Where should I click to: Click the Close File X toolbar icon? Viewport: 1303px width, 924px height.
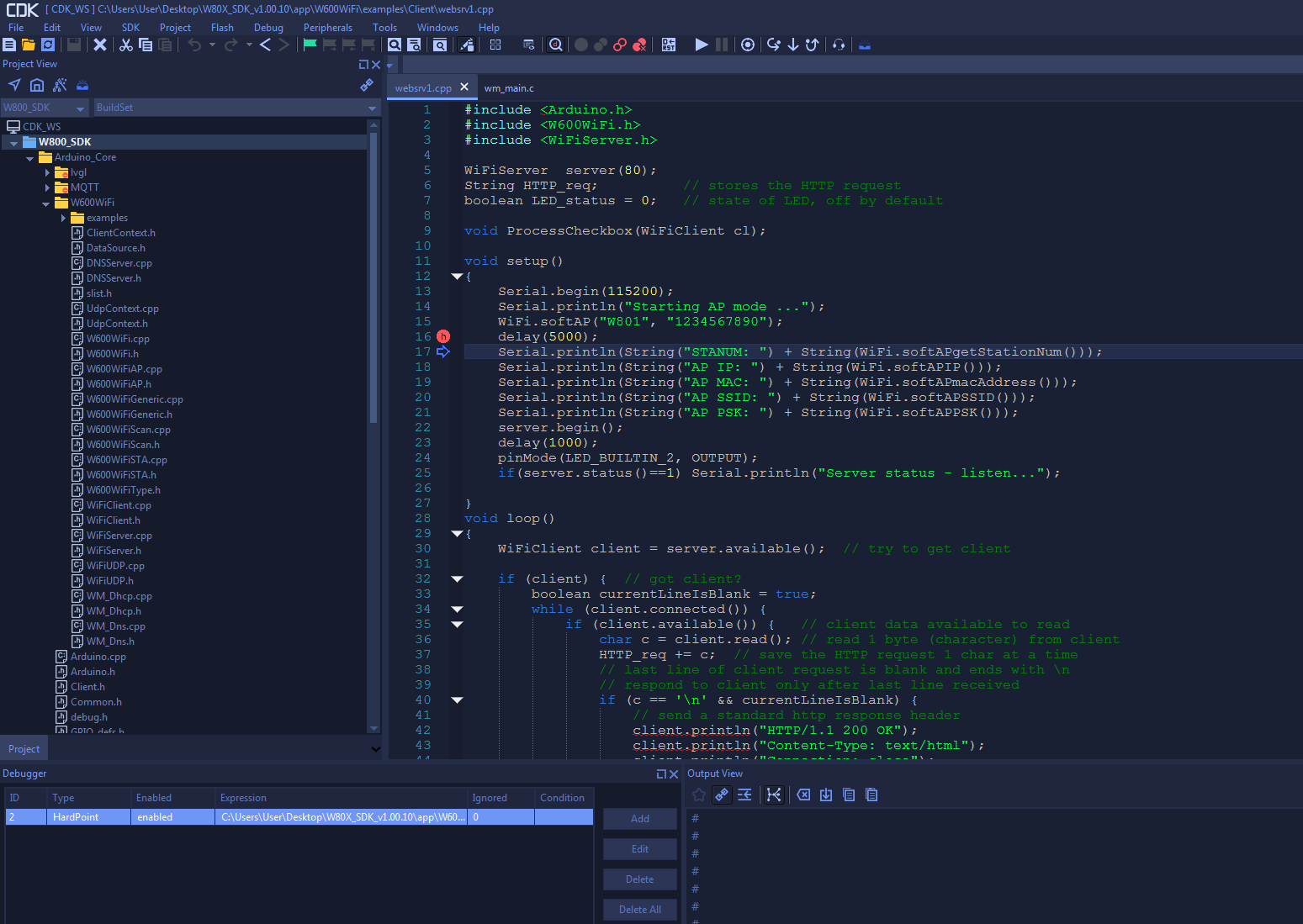[x=100, y=45]
